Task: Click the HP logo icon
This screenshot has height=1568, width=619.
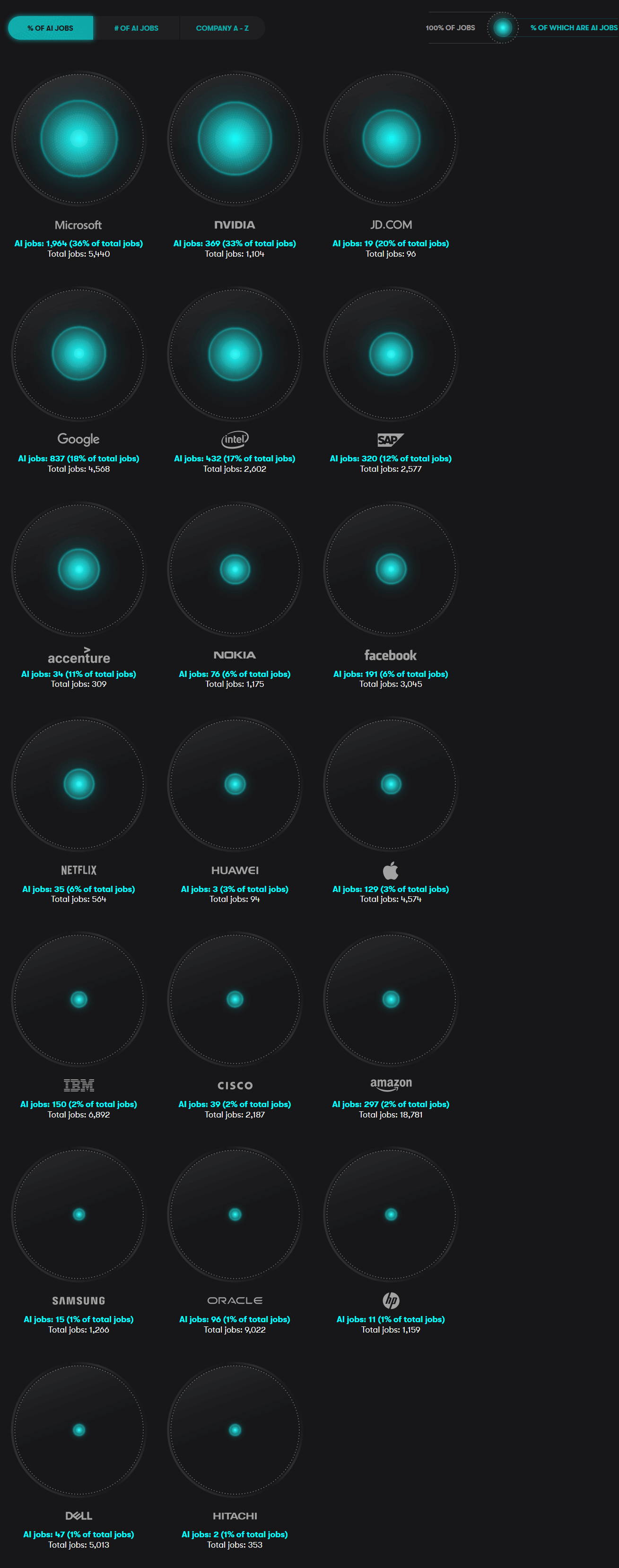Action: (x=391, y=1300)
